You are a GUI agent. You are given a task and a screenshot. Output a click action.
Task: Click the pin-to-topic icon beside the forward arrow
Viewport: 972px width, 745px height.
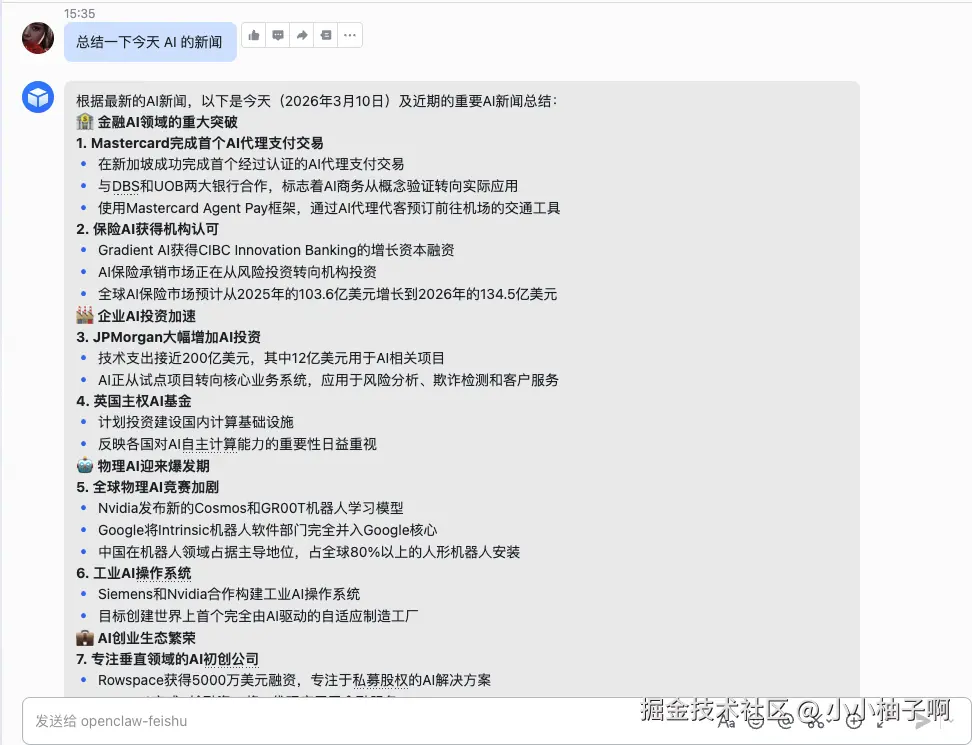pos(326,35)
